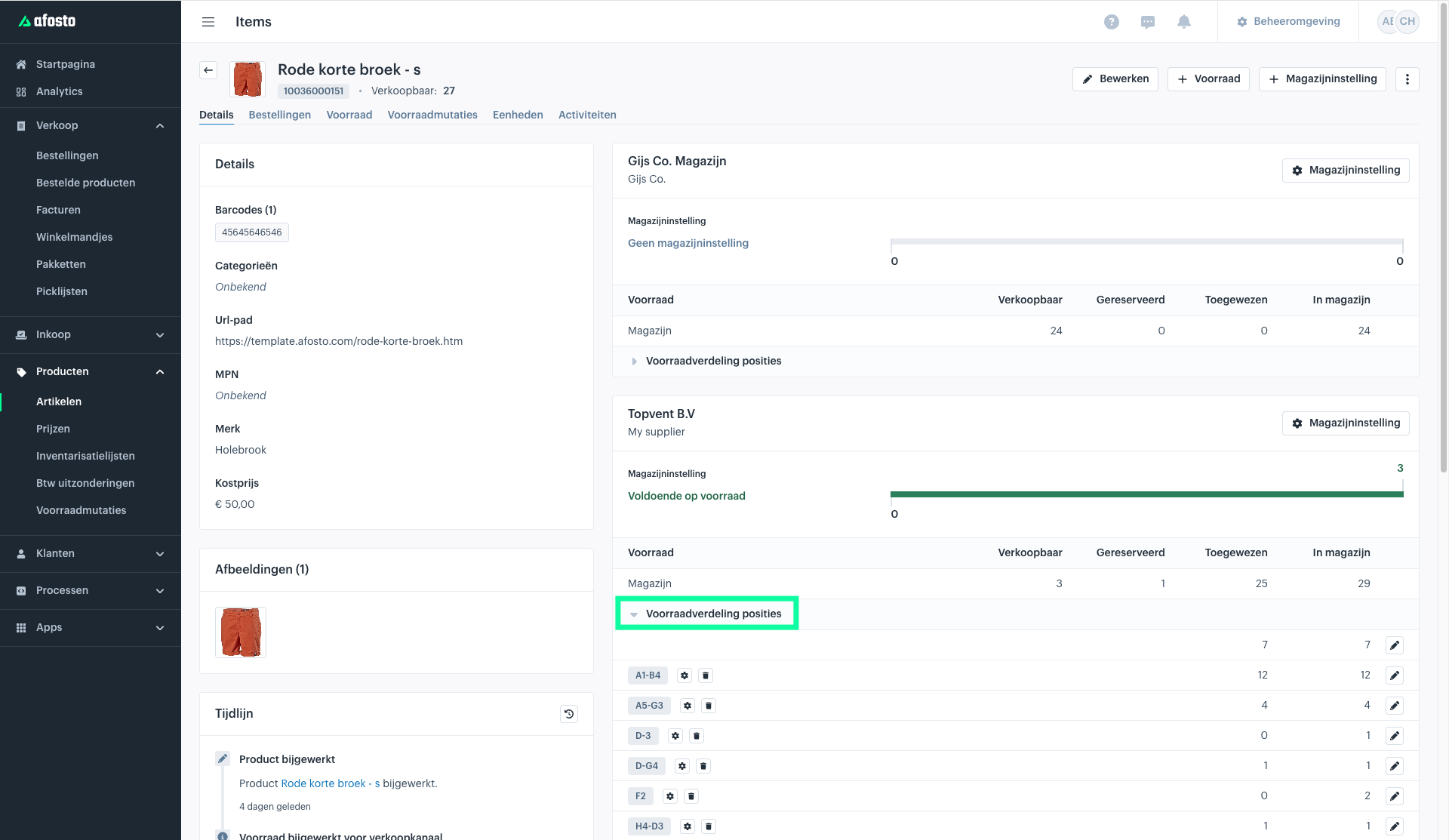Open the Activiteiten tab
The width and height of the screenshot is (1449, 840).
pos(587,115)
